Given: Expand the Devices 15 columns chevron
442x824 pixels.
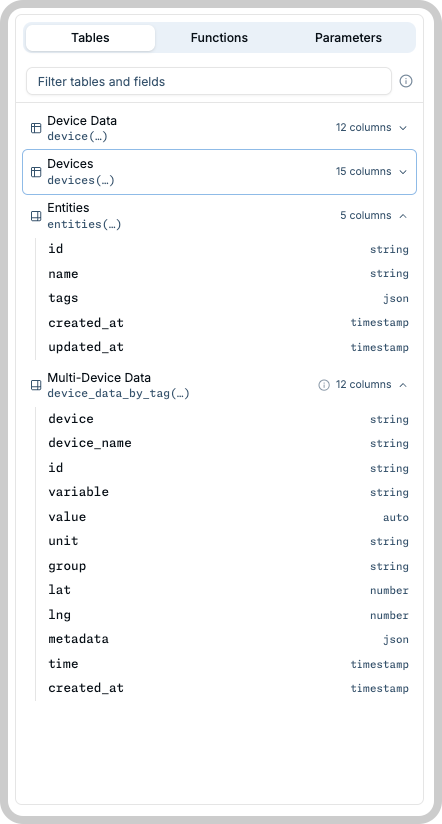Looking at the screenshot, I should (x=403, y=172).
